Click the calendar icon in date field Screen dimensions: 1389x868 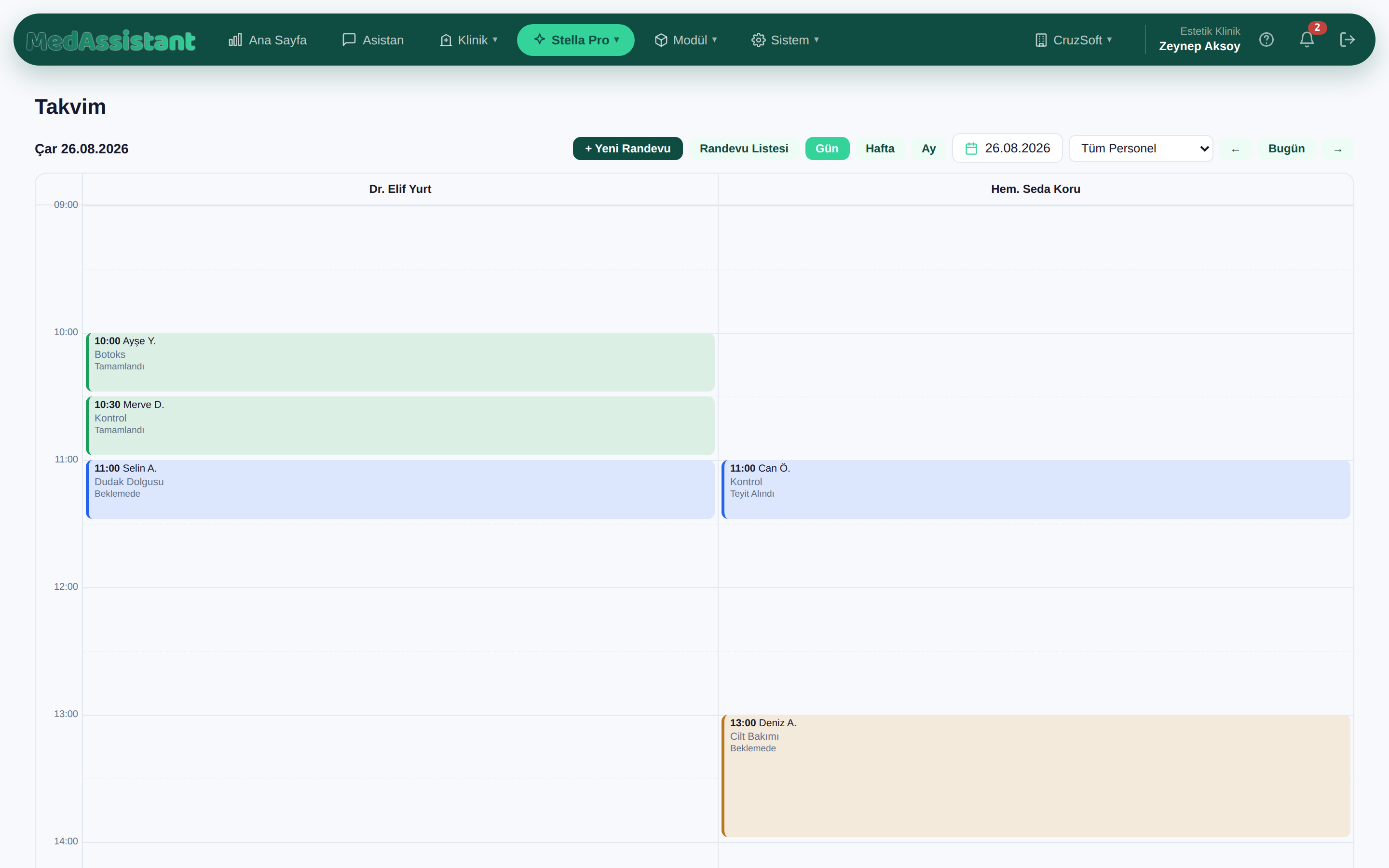point(971,149)
